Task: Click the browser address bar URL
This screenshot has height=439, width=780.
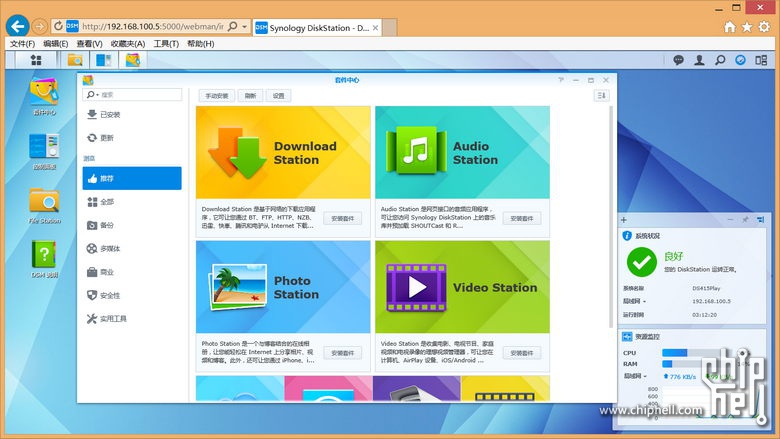Action: point(153,26)
